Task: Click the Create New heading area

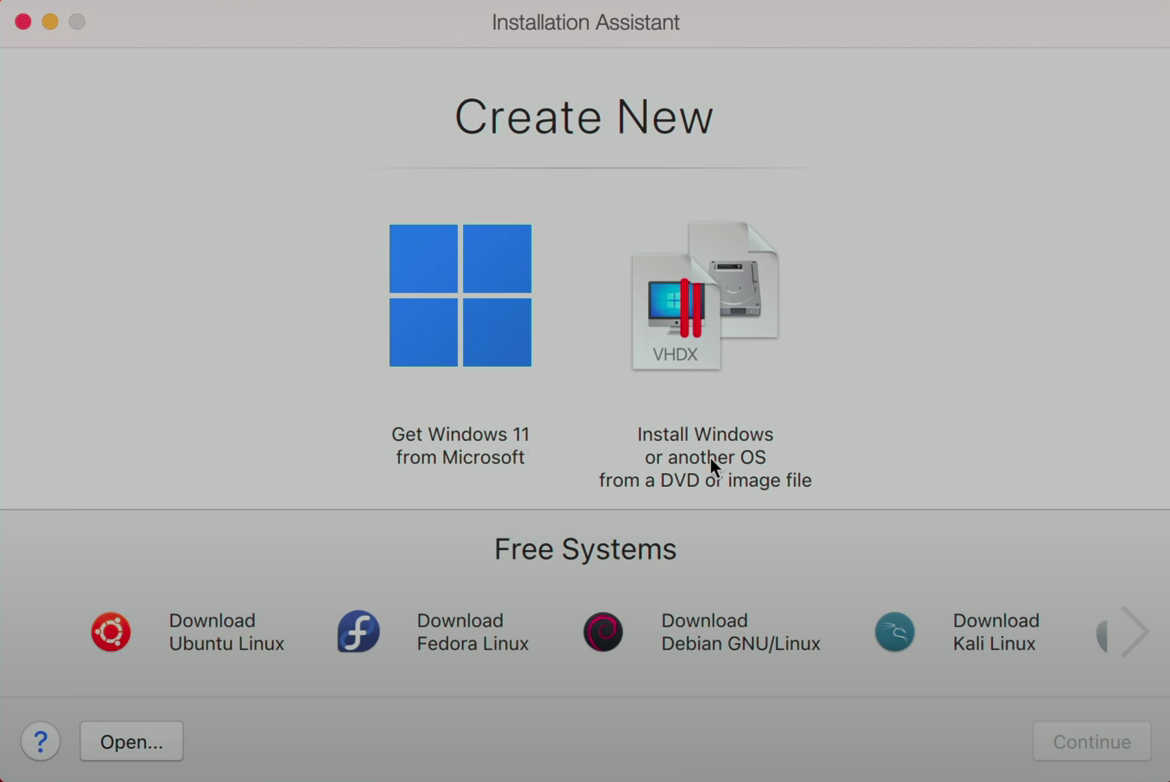Action: [584, 117]
